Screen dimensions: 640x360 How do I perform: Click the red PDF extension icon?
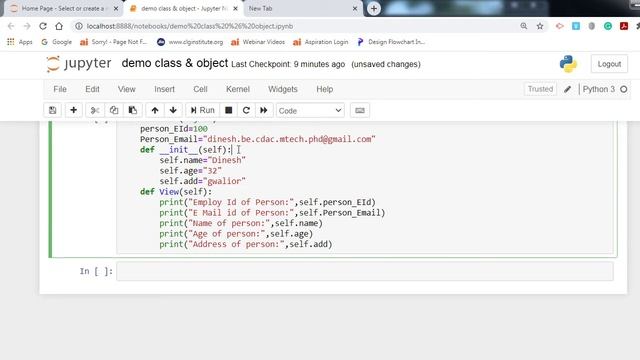point(624,26)
